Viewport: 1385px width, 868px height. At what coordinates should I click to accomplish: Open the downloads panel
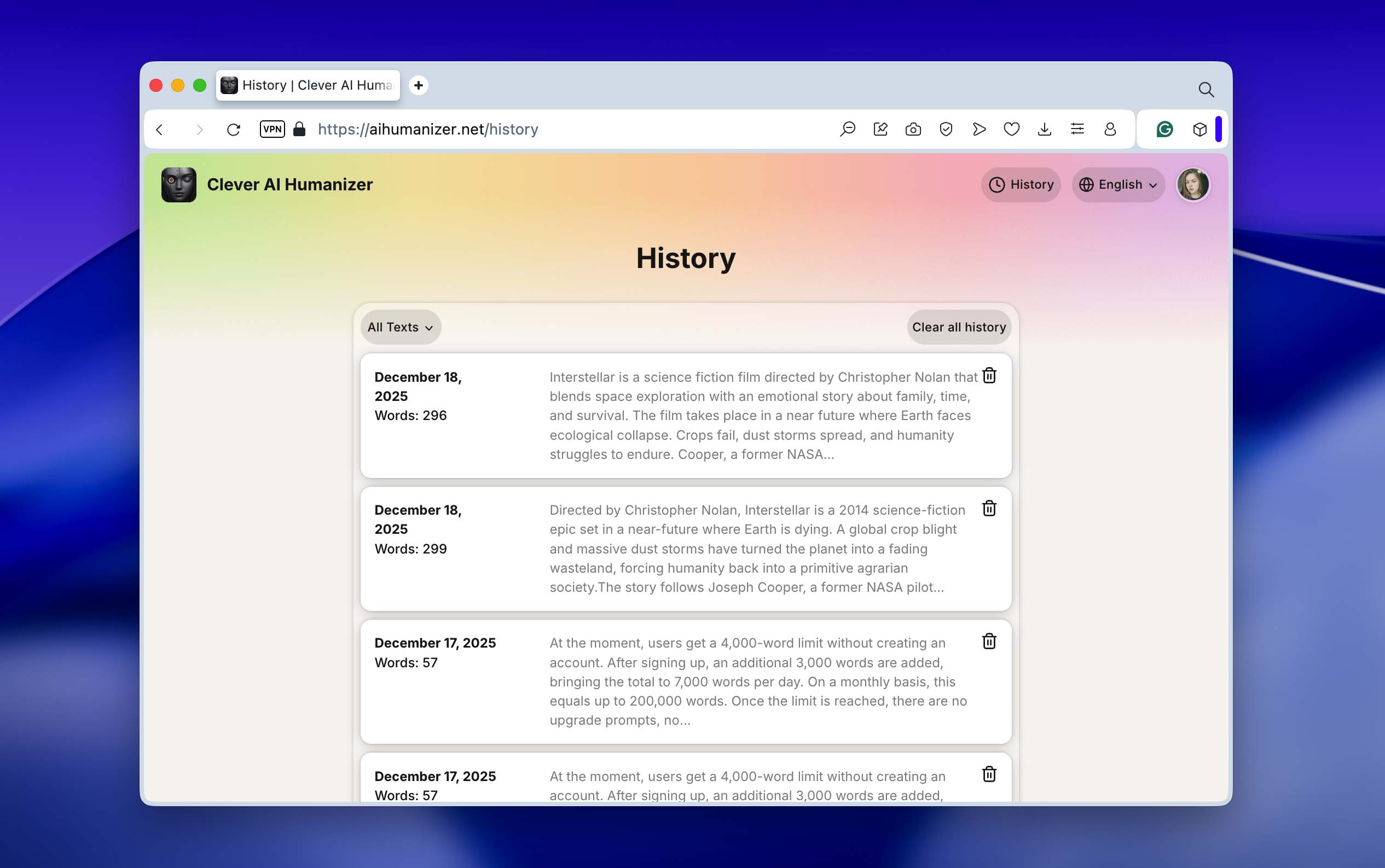coord(1045,129)
